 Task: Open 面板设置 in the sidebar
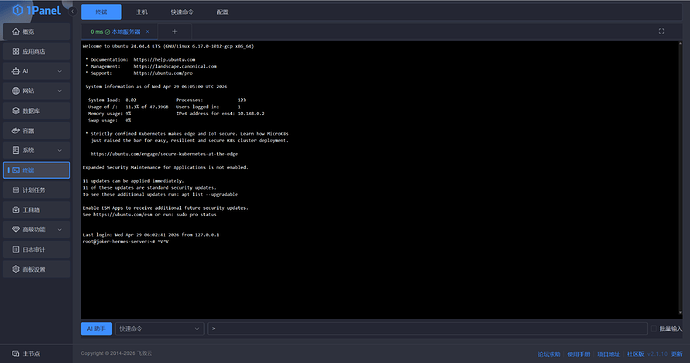pyautogui.click(x=37, y=269)
